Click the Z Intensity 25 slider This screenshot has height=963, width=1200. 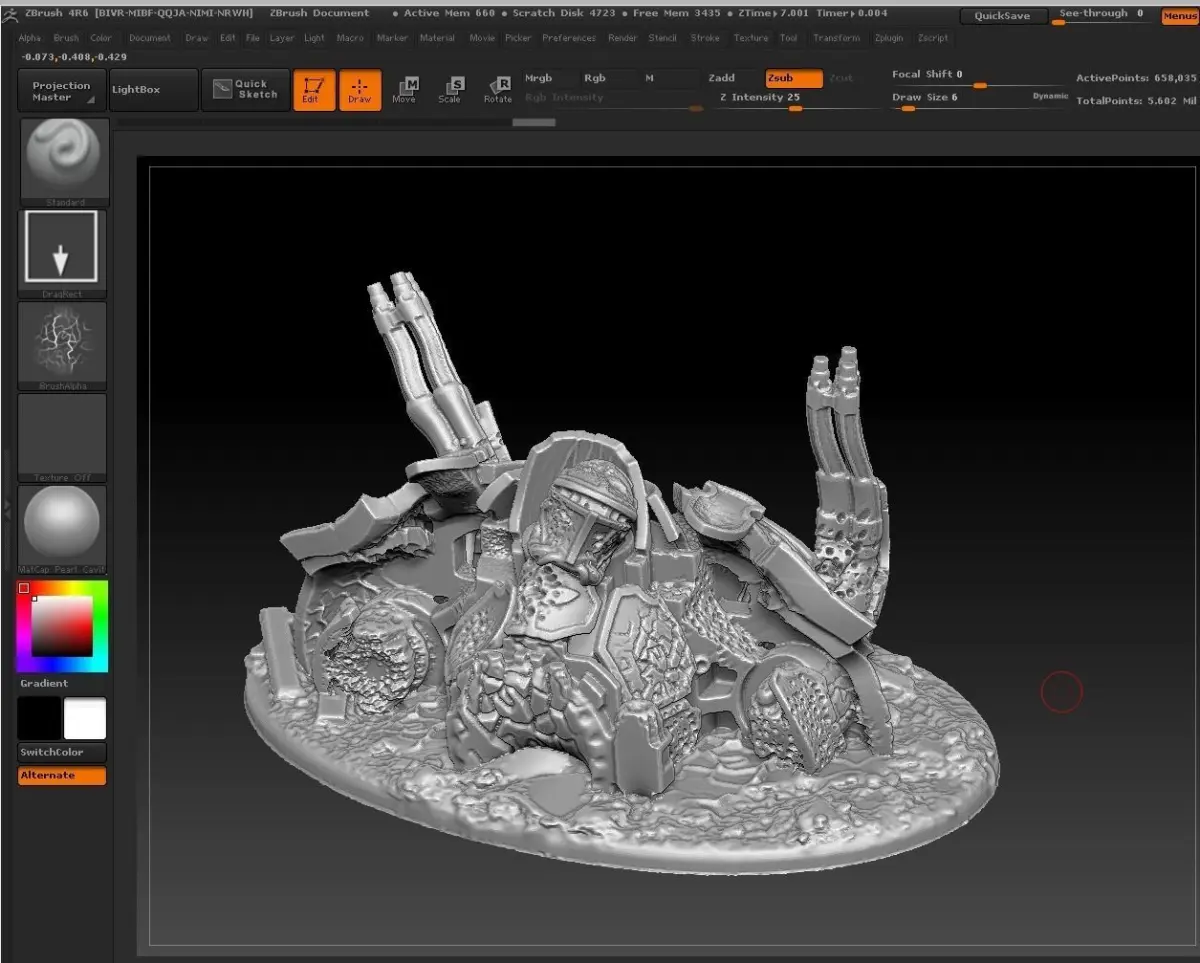point(795,100)
